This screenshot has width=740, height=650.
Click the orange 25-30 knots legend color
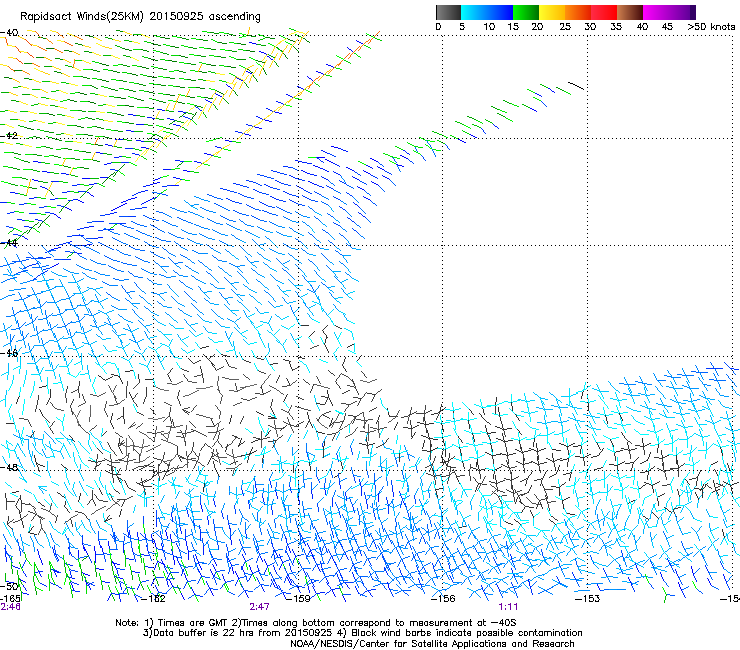pyautogui.click(x=578, y=12)
